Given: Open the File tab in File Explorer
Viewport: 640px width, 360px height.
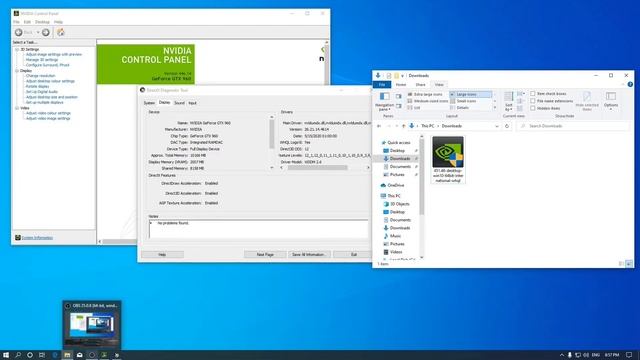Looking at the screenshot, I should coord(382,84).
